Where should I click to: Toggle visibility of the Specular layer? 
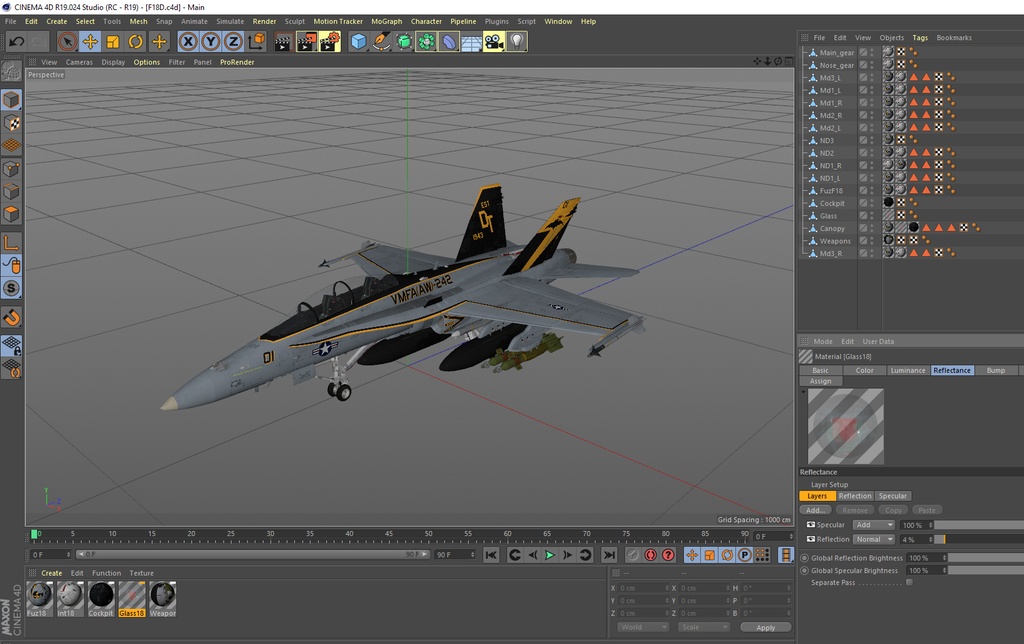(x=811, y=525)
